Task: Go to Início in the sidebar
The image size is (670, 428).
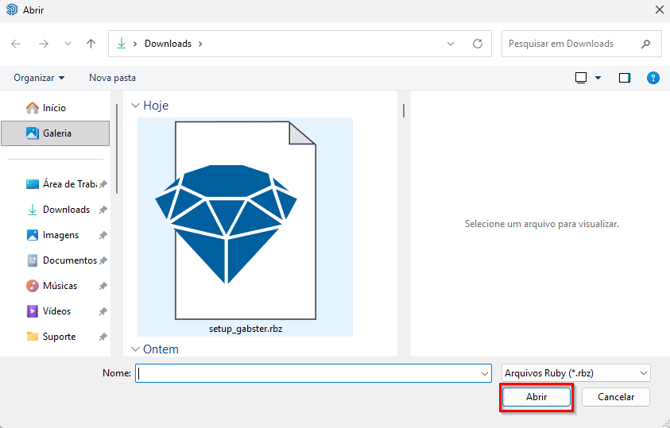Action: (53, 107)
